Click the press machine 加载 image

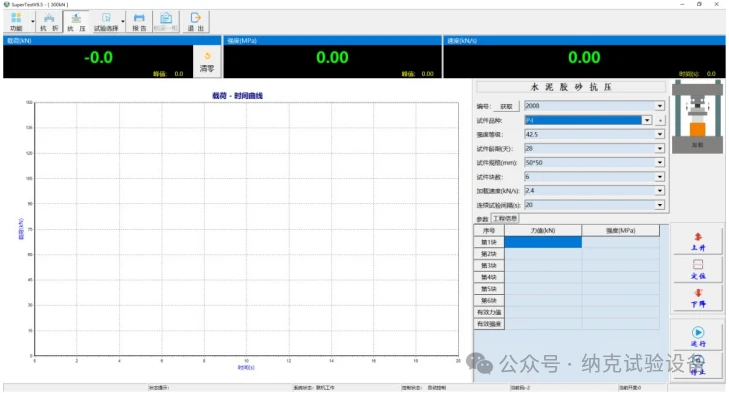pyautogui.click(x=697, y=116)
